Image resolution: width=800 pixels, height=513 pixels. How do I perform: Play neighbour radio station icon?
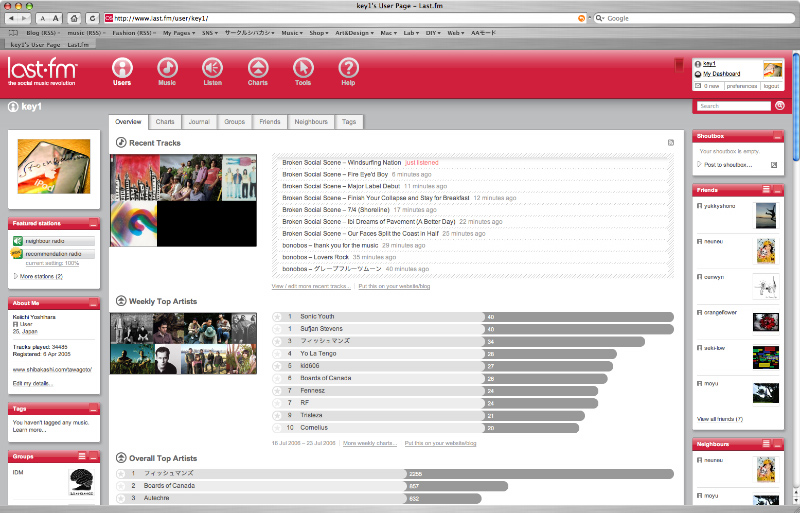coord(17,241)
